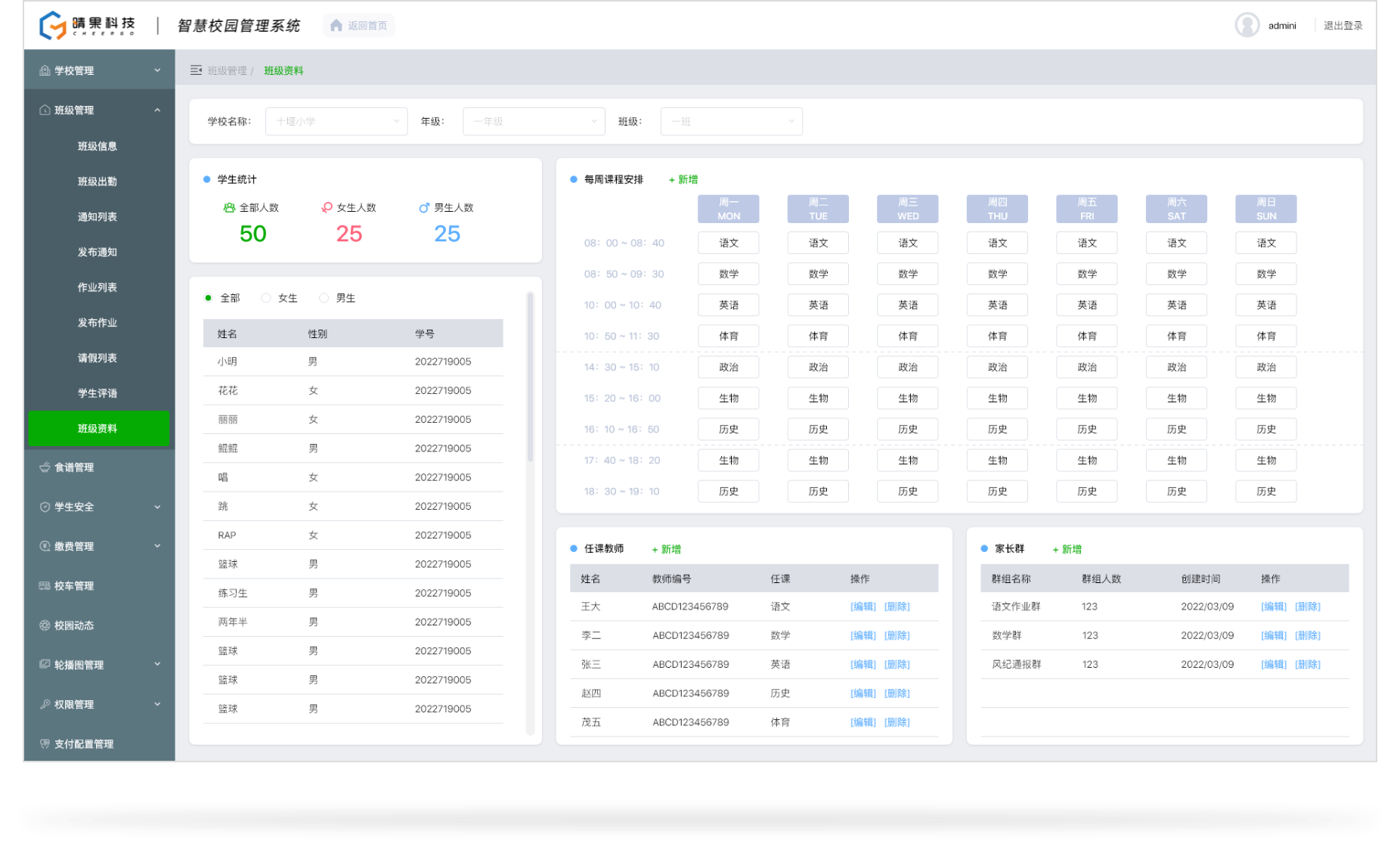Click student row RAP
Screen dimensions: 1400x847
point(353,535)
